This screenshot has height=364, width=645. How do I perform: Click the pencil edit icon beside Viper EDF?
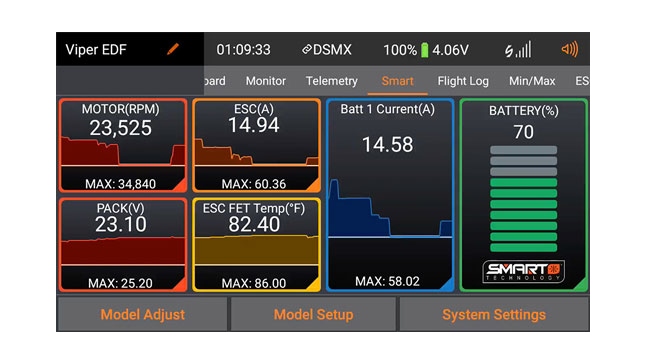coord(173,49)
